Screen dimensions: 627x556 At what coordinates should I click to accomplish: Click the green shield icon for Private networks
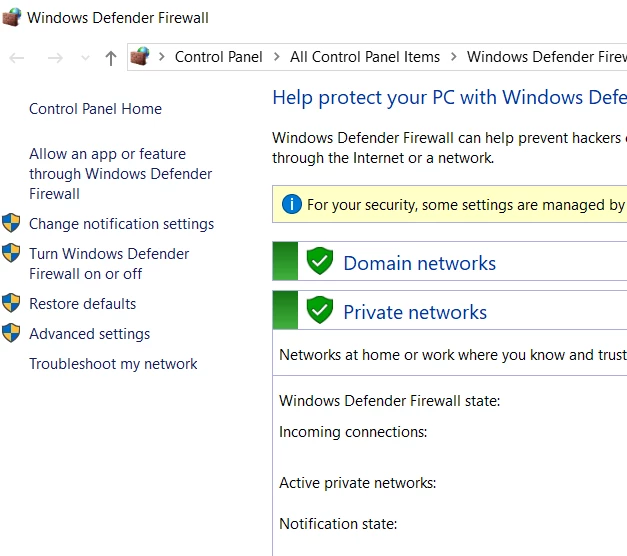pyautogui.click(x=320, y=310)
